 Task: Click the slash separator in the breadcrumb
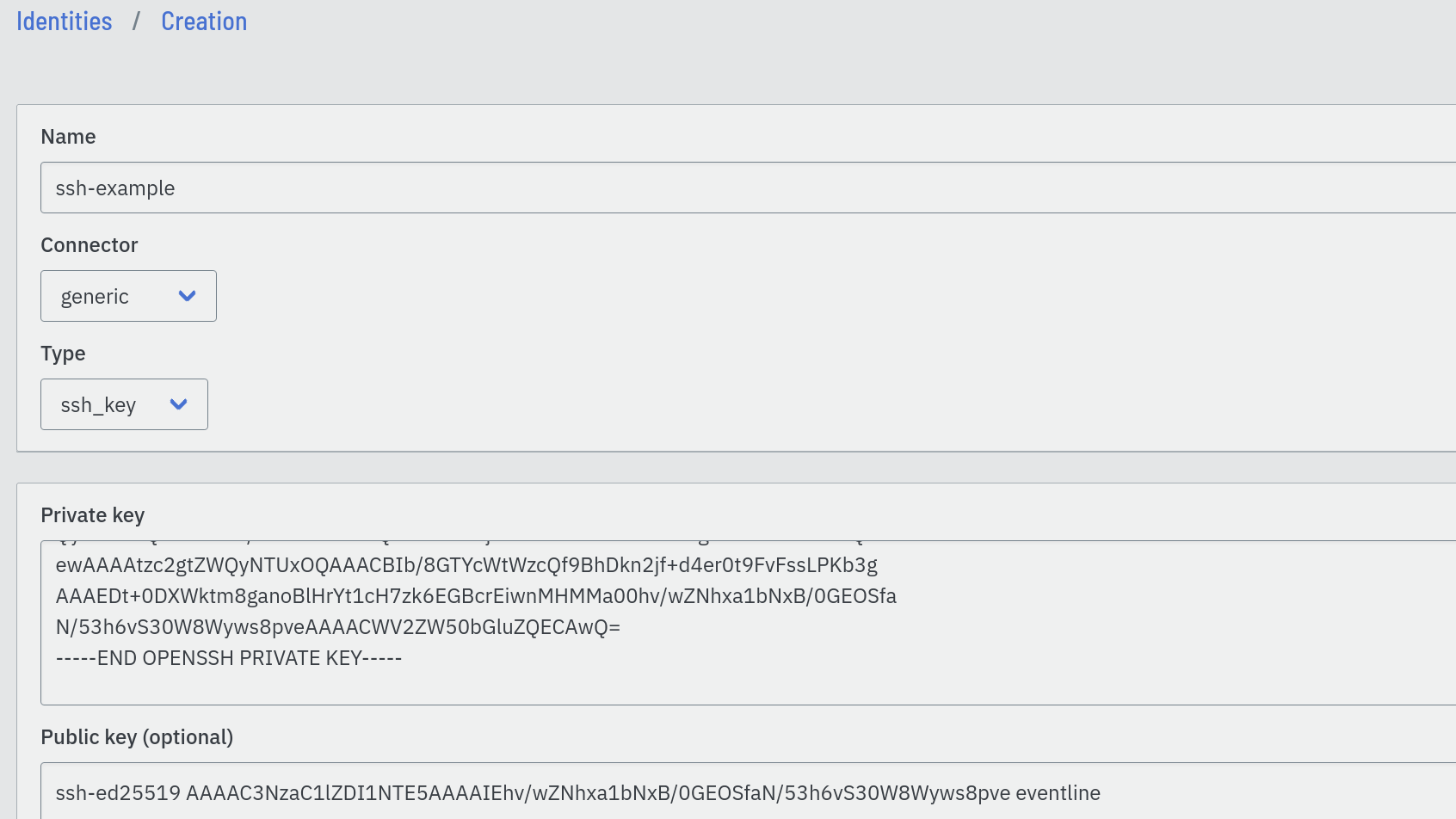click(x=136, y=22)
